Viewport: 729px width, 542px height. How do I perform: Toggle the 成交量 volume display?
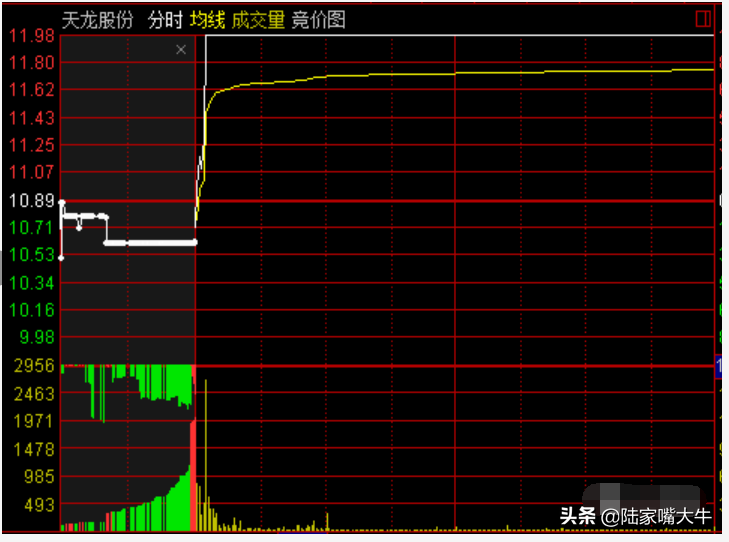pos(258,20)
